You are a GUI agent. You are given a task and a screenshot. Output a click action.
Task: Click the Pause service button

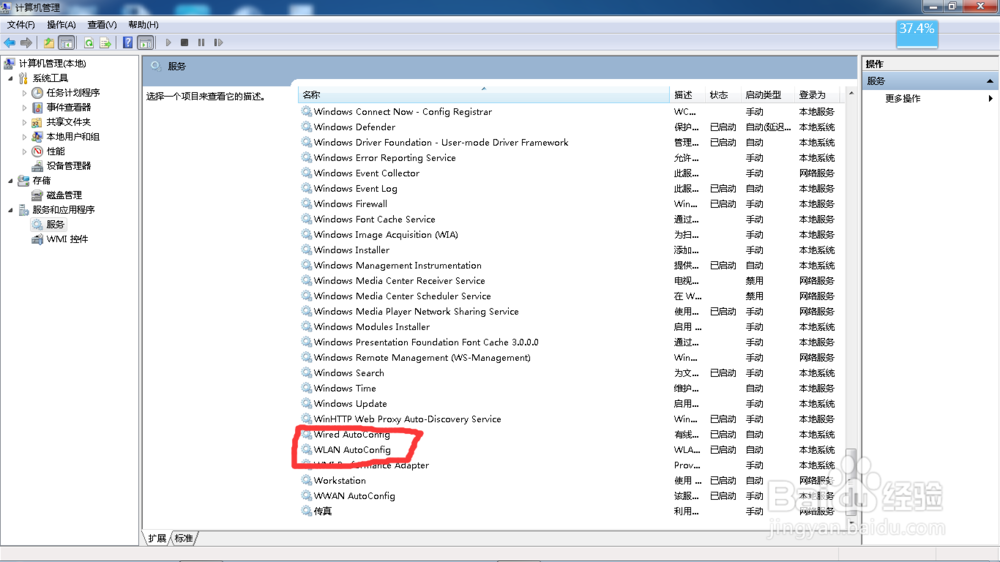pos(201,43)
